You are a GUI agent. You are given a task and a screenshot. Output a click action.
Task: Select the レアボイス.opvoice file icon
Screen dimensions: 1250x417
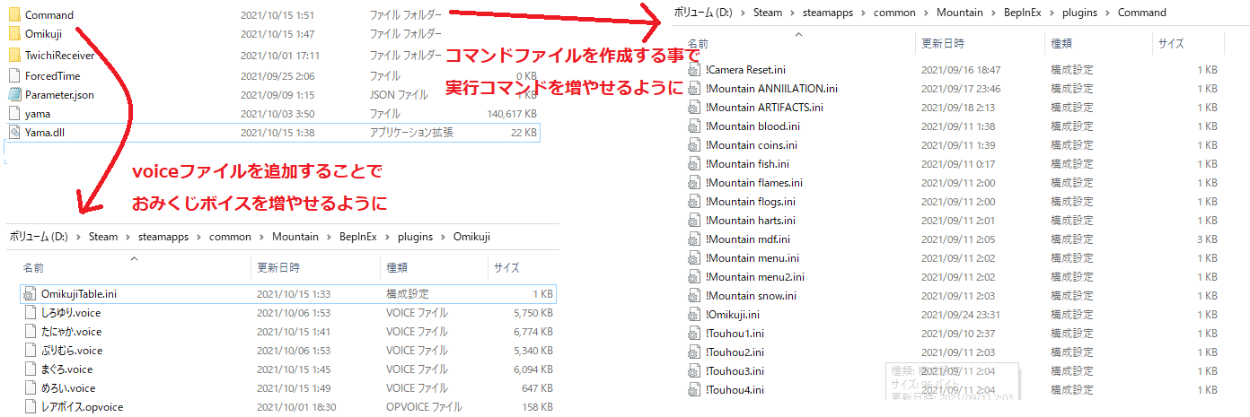(29, 407)
